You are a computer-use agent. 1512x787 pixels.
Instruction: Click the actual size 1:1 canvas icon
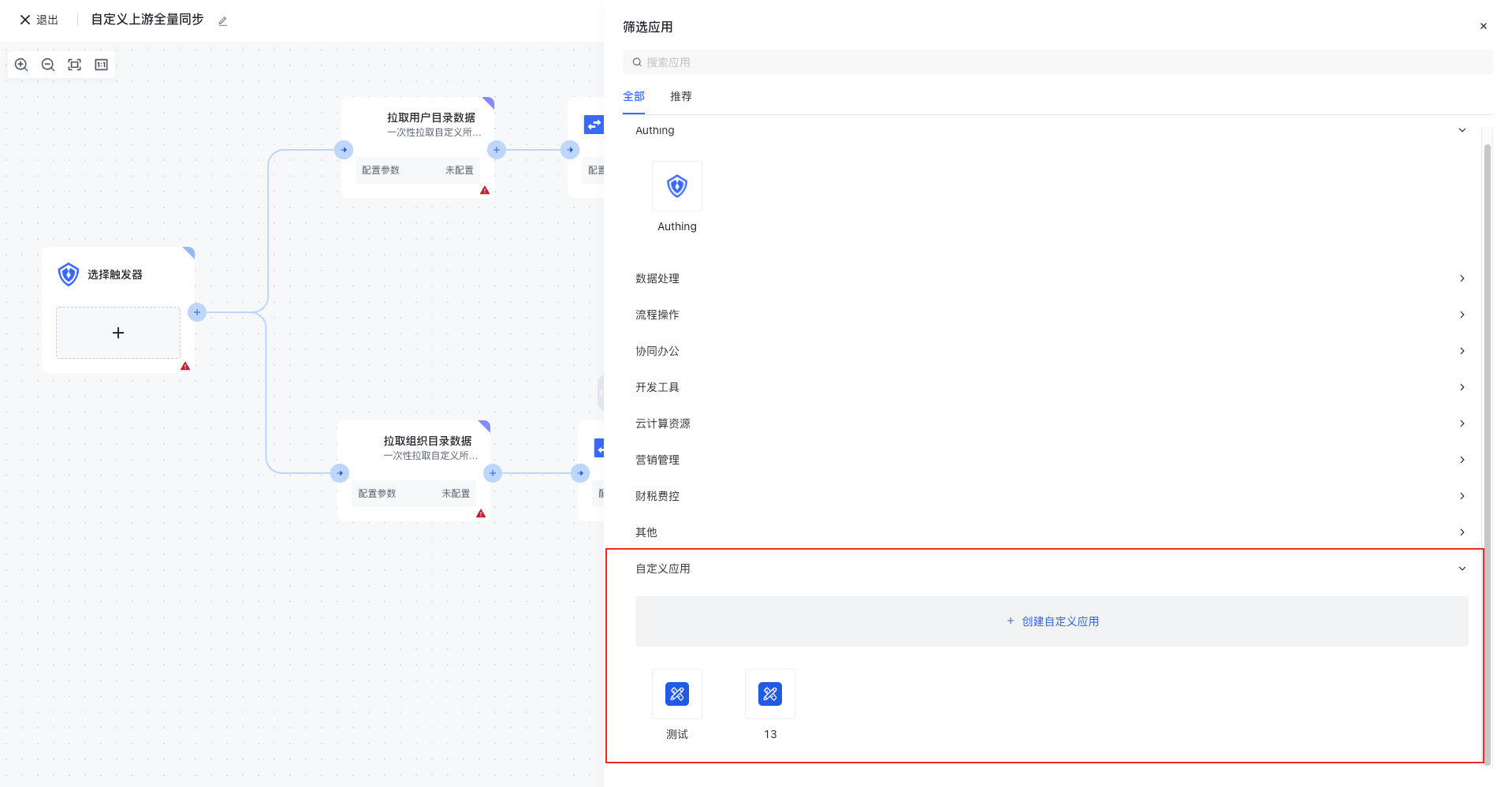[x=102, y=65]
